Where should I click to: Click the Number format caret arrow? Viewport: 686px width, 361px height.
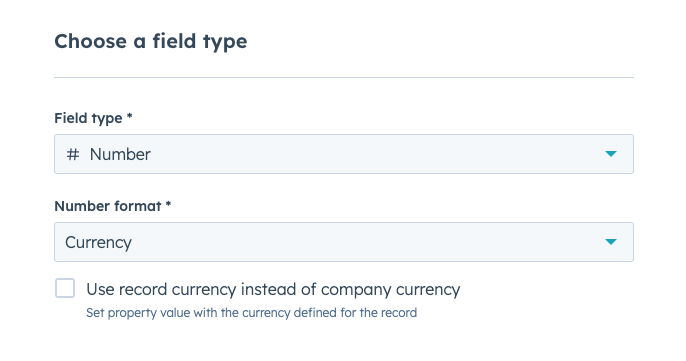click(x=611, y=242)
